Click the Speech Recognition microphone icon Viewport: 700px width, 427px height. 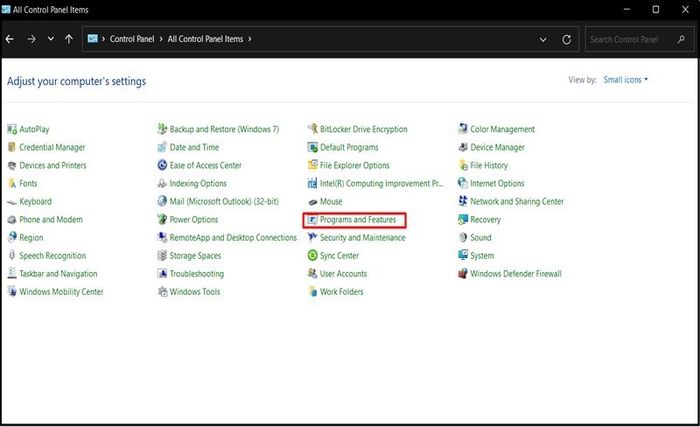click(12, 255)
